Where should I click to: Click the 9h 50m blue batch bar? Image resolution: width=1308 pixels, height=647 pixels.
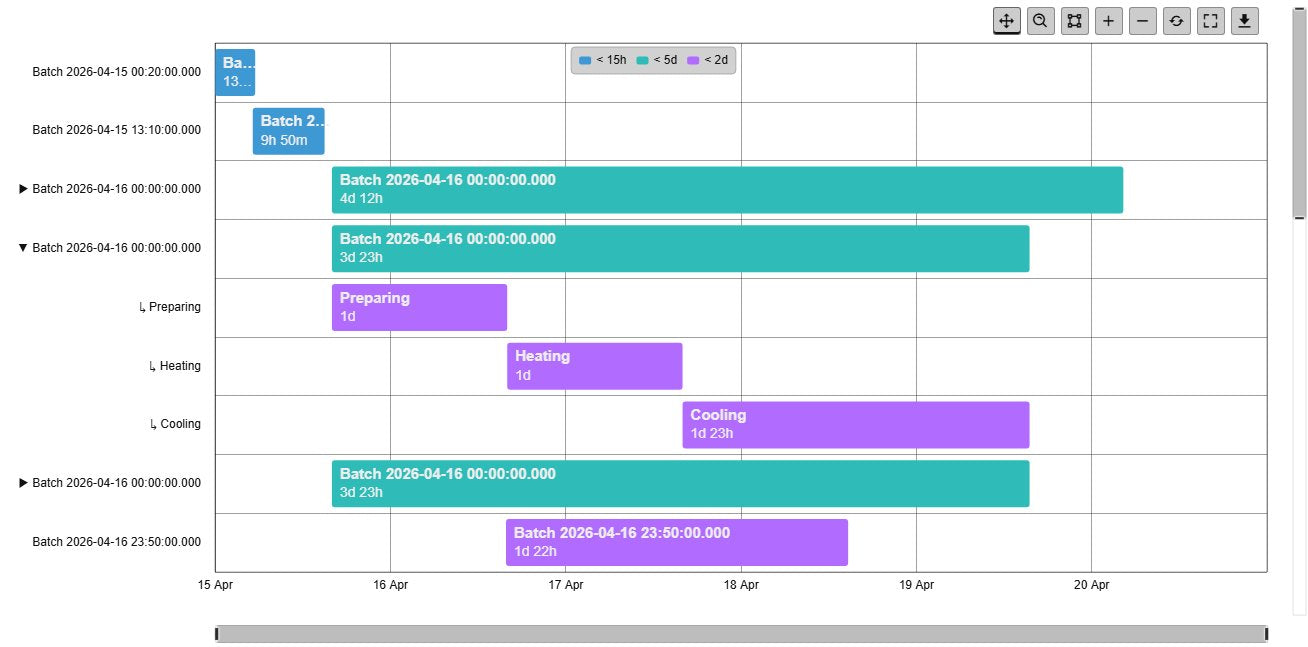[289, 131]
